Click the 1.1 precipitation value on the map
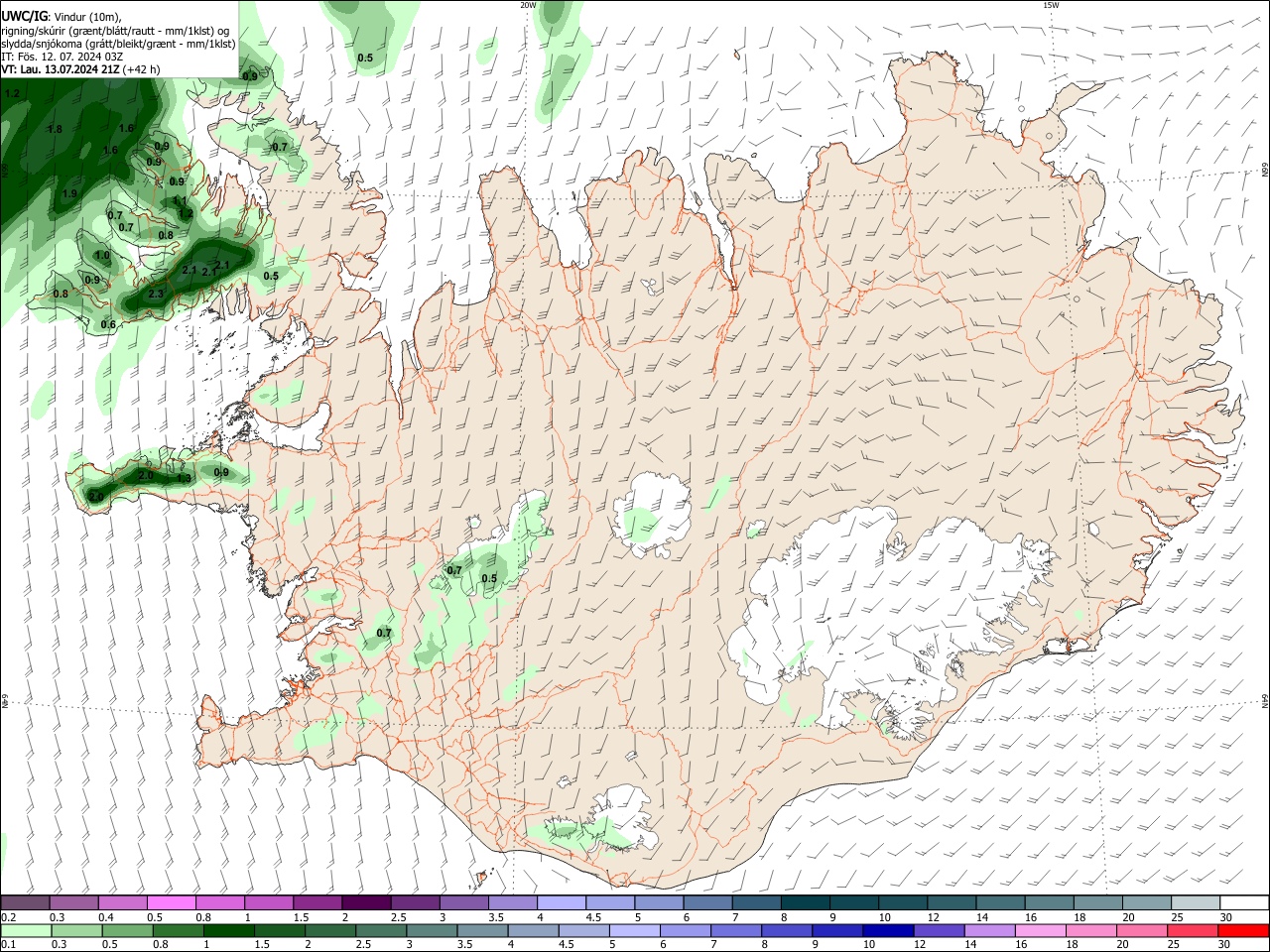The image size is (1270, 952). (181, 201)
